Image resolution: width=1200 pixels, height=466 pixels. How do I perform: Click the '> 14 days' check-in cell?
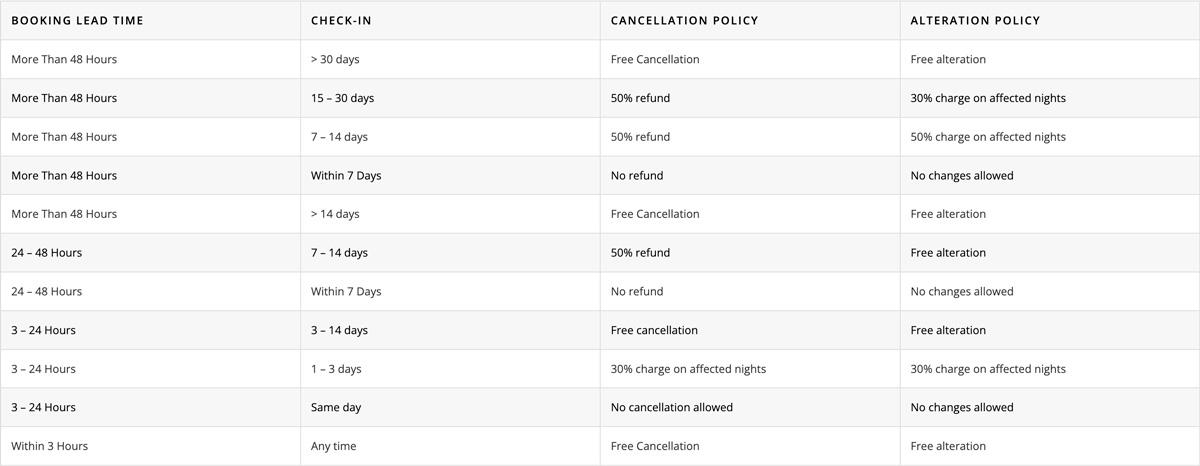coord(335,214)
